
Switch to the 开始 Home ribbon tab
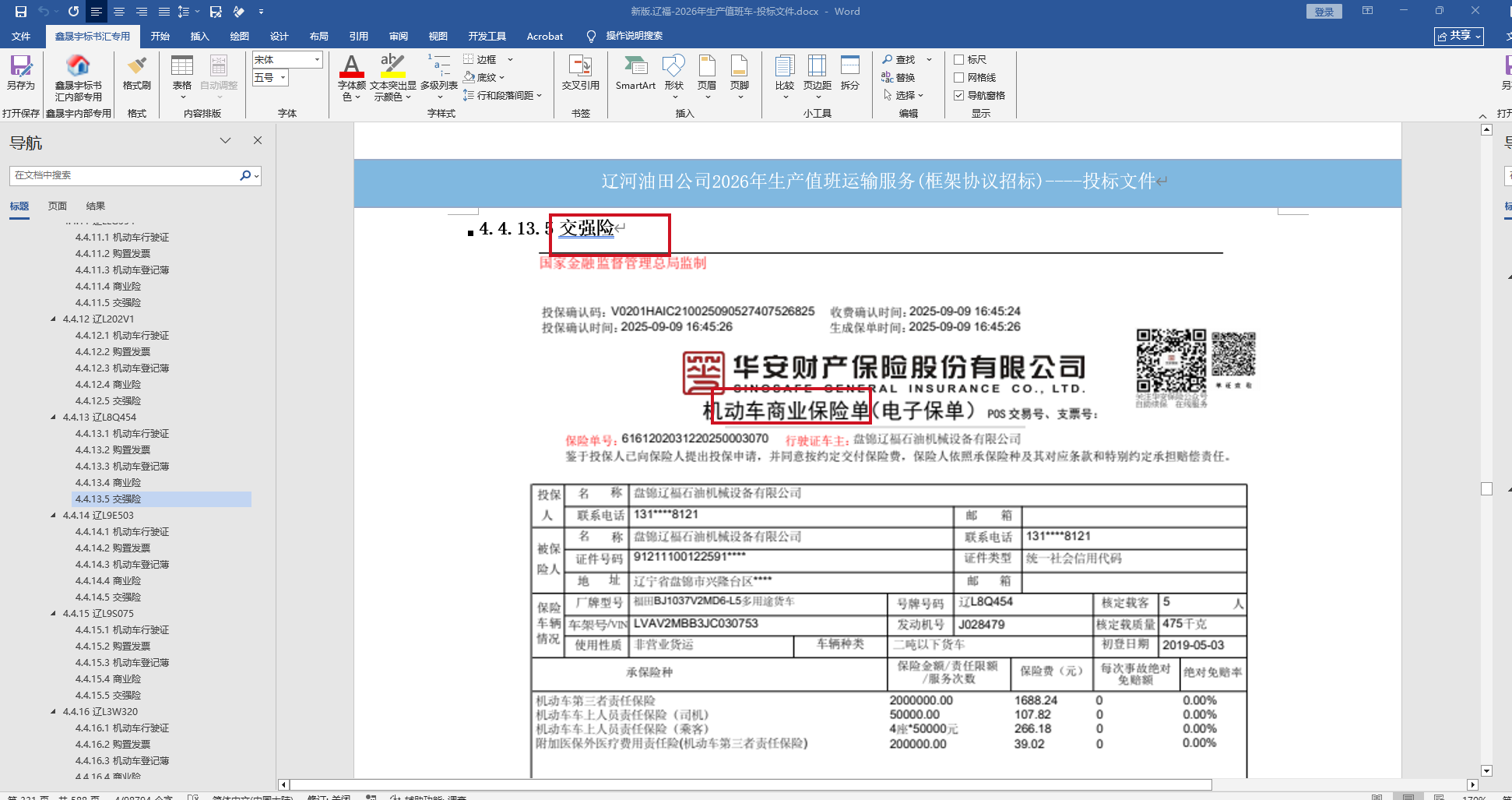[x=160, y=36]
